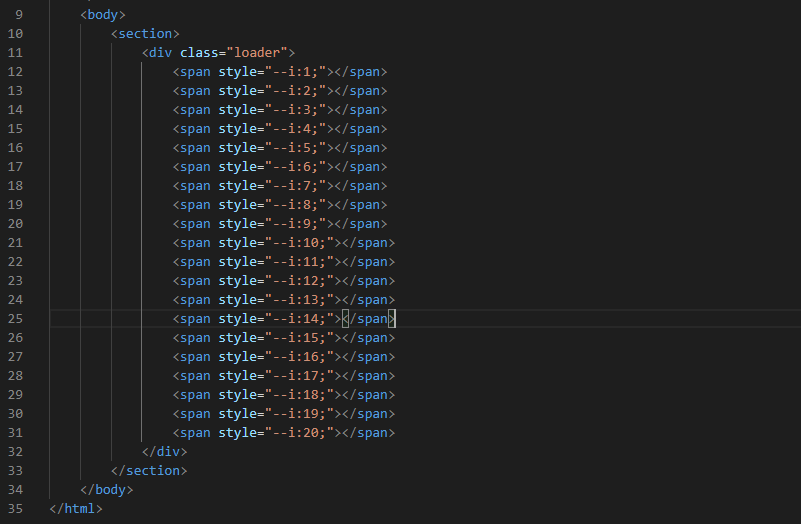Click the --i:20; style value

coord(299,433)
